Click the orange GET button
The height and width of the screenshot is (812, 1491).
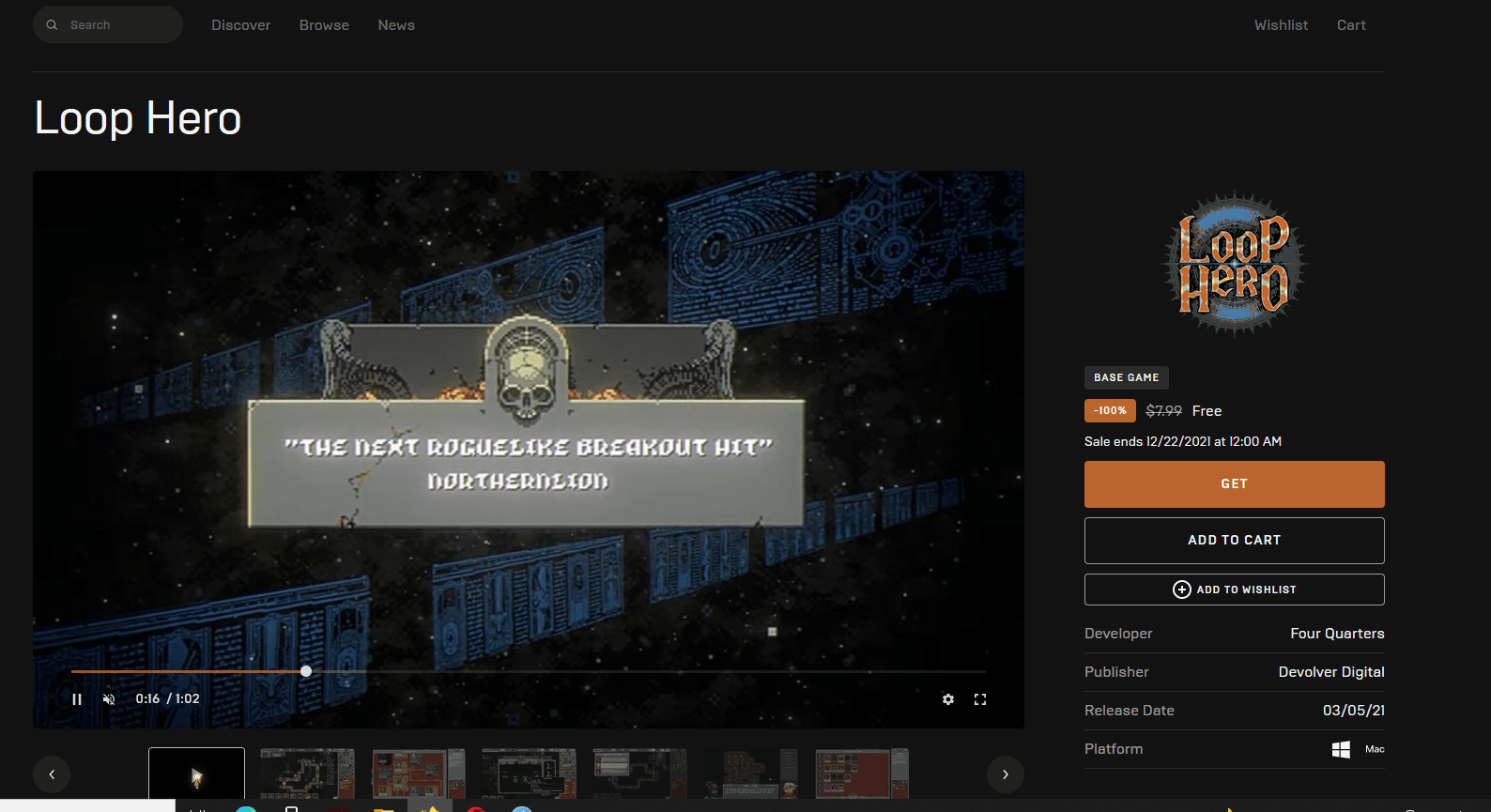coord(1234,484)
